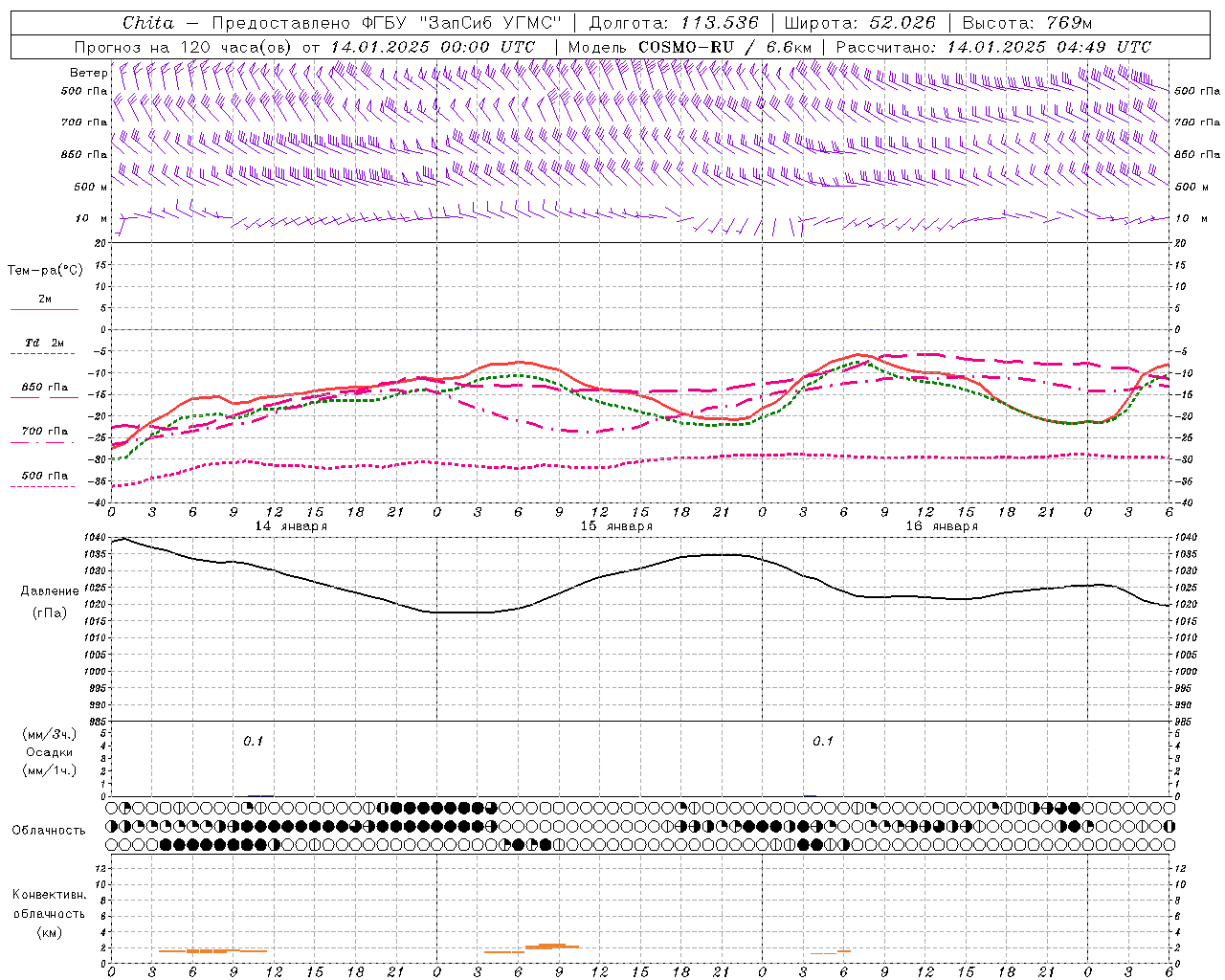Click the "500 гПа" entry in temperature legend
The image size is (1225, 980).
pos(44,476)
